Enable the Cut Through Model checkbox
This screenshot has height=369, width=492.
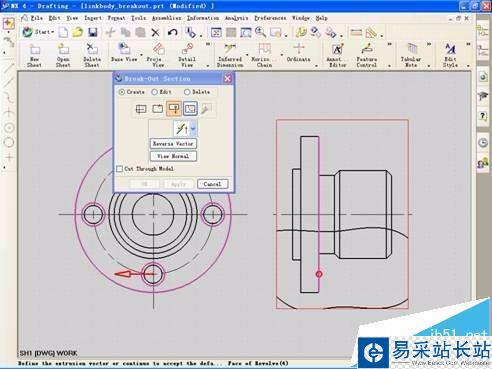tap(120, 169)
